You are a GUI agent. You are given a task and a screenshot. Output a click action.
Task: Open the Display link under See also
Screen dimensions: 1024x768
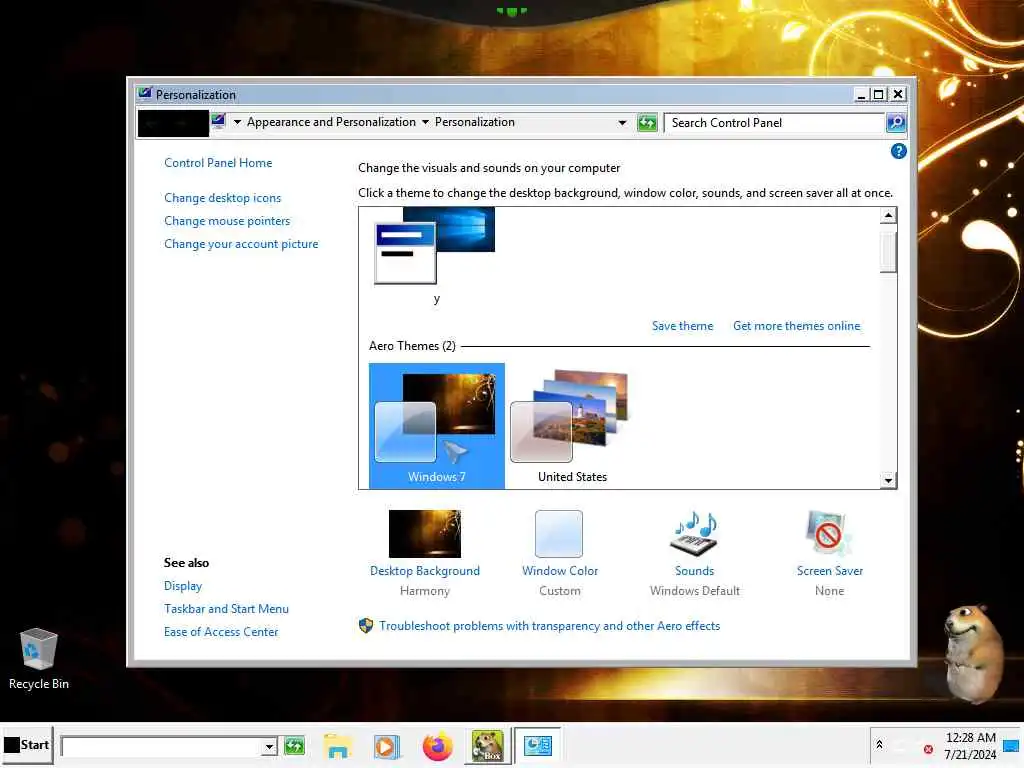(x=183, y=586)
